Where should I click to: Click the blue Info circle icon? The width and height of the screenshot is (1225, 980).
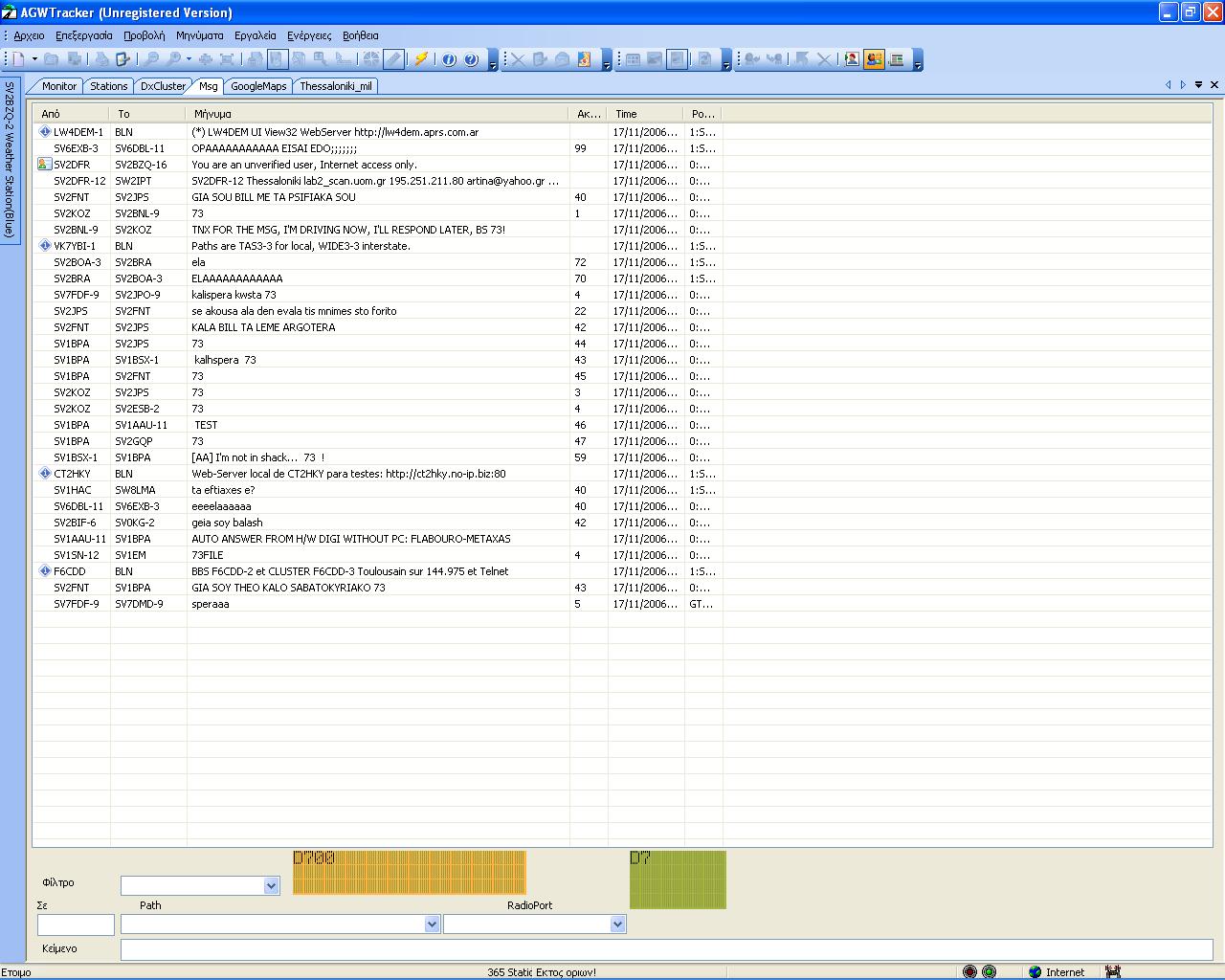tap(449, 59)
